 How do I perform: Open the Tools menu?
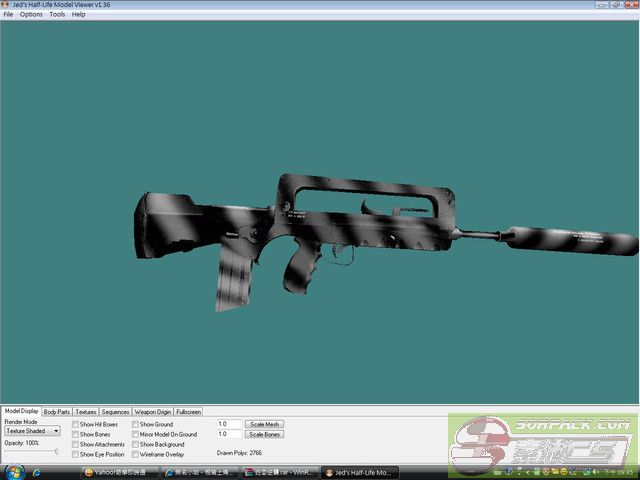click(57, 15)
